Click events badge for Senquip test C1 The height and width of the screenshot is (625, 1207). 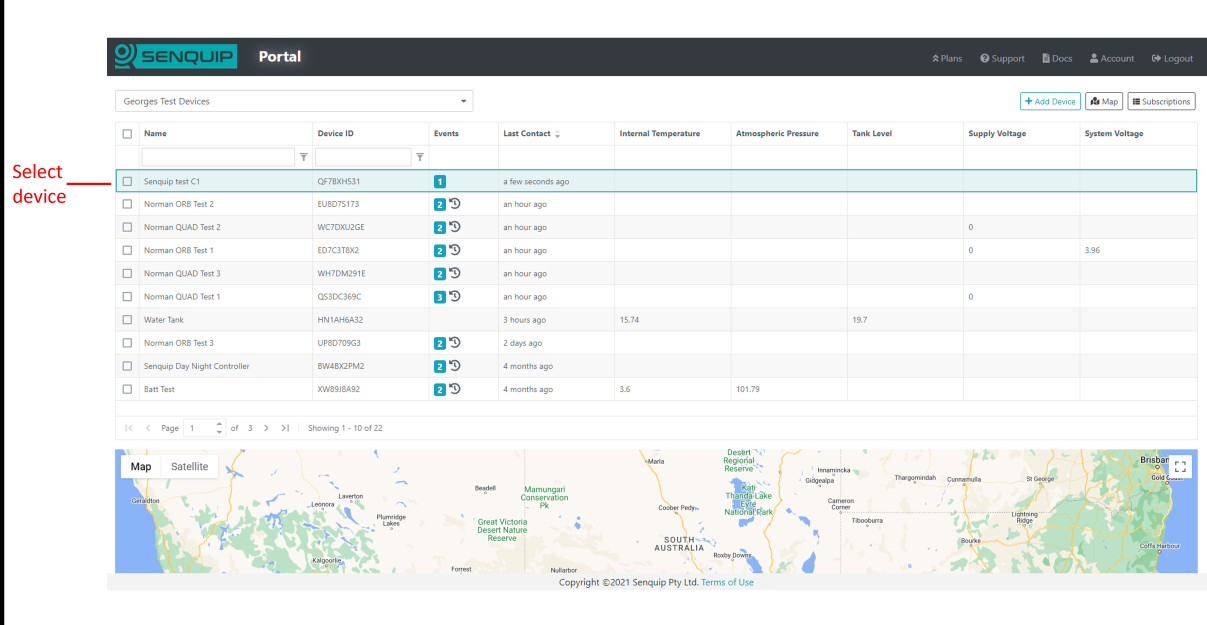coord(439,182)
